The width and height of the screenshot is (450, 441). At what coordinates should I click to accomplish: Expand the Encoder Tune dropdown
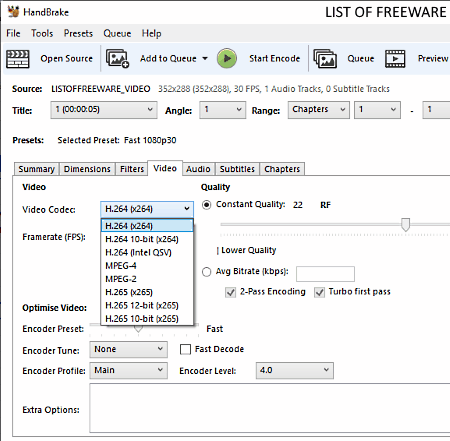(128, 349)
